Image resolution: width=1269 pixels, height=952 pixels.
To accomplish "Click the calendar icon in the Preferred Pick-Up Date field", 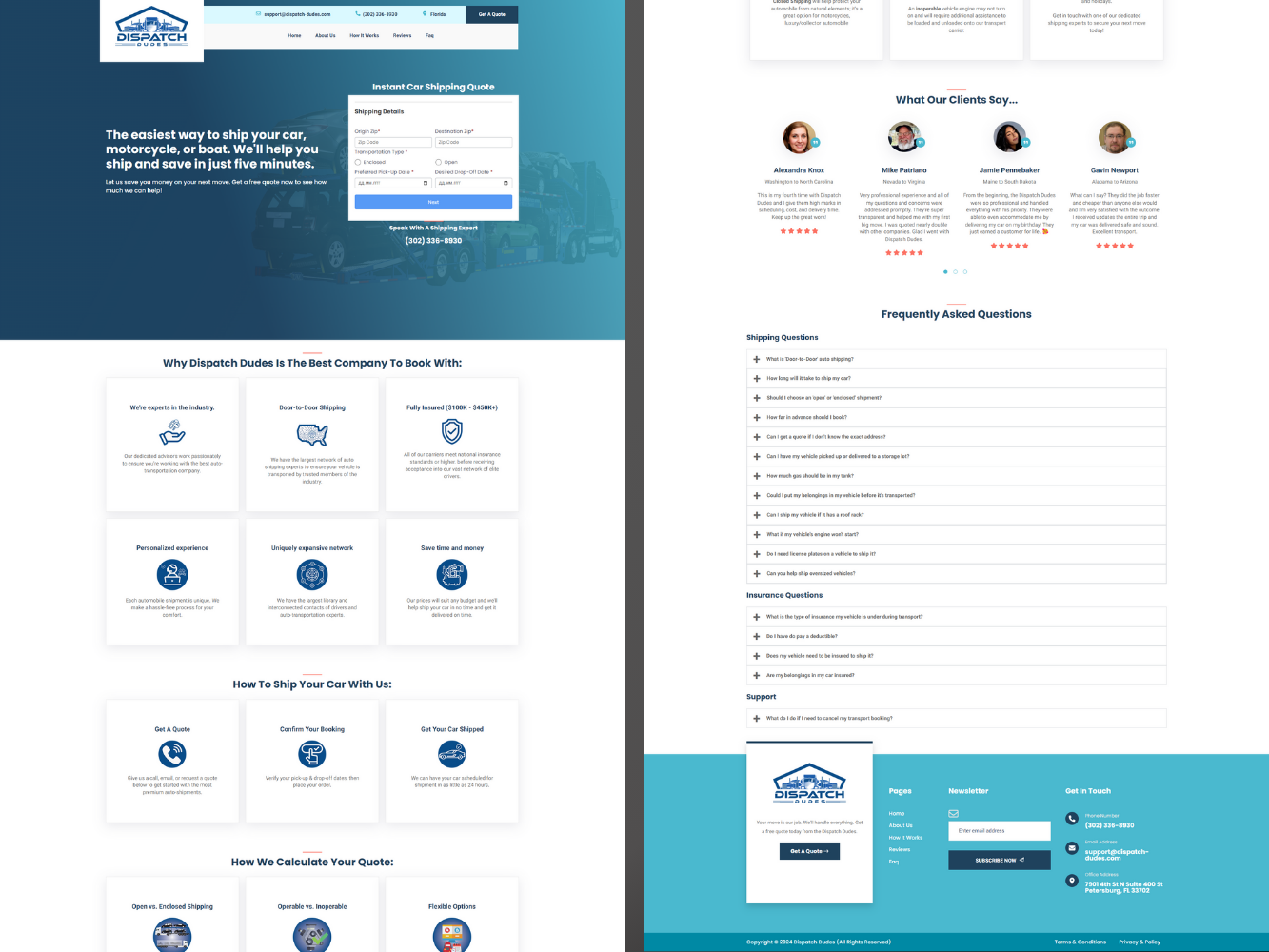I will 426,183.
